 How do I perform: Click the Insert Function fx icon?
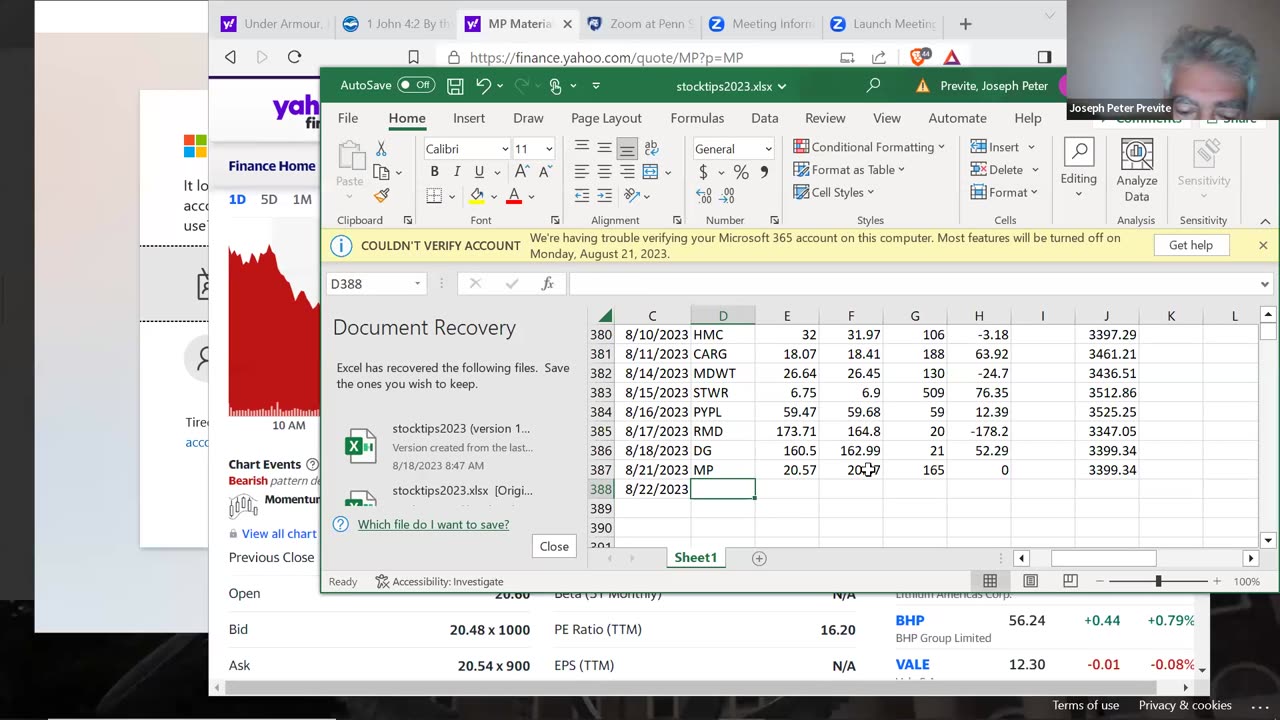point(547,284)
